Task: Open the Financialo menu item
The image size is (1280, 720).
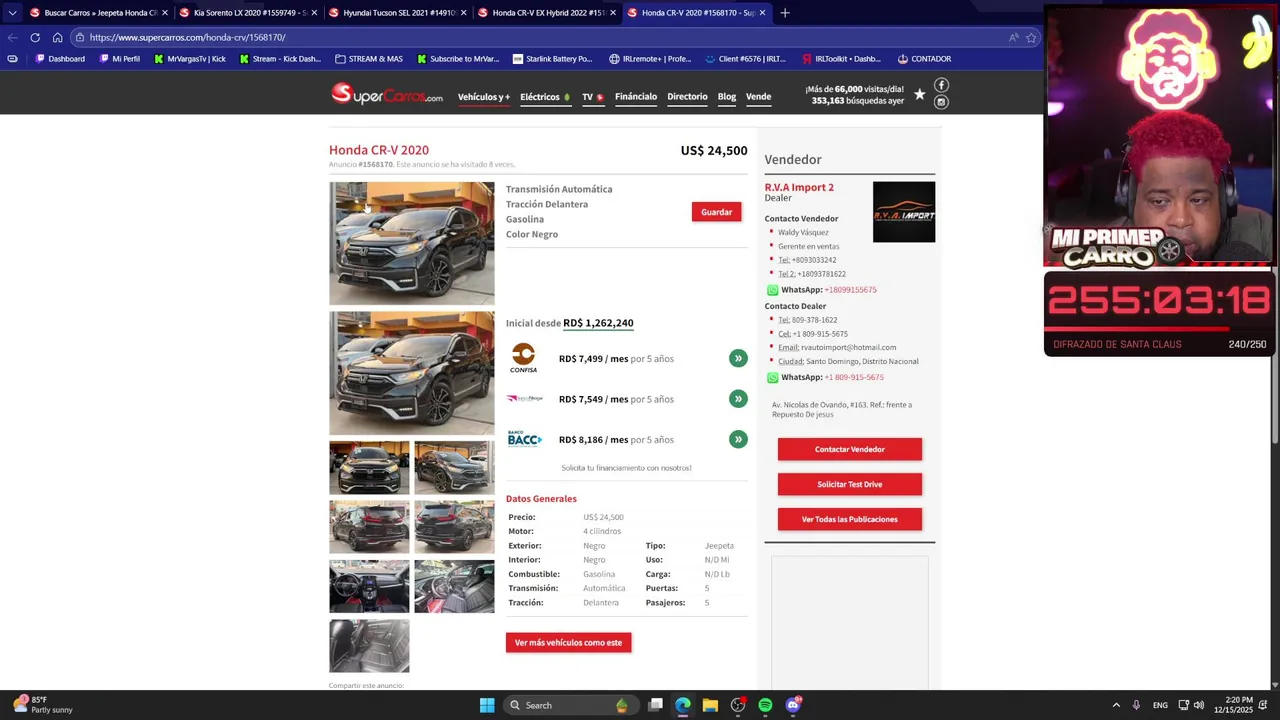Action: point(636,97)
